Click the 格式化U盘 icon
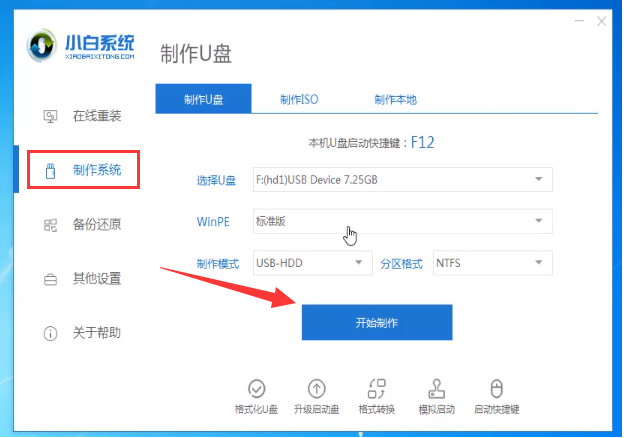624x438 pixels. (256, 389)
